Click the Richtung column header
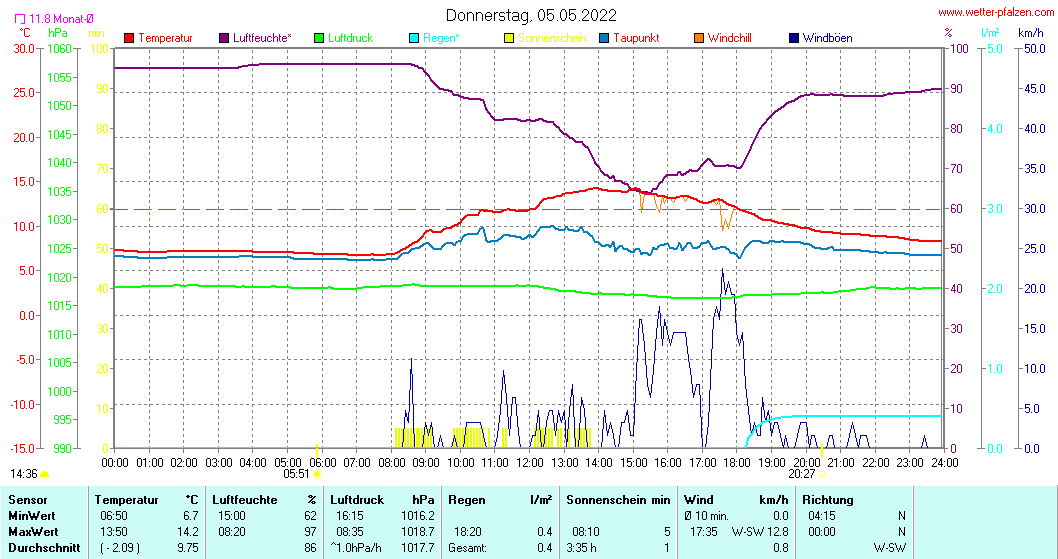This screenshot has width=1058, height=559. point(828,500)
